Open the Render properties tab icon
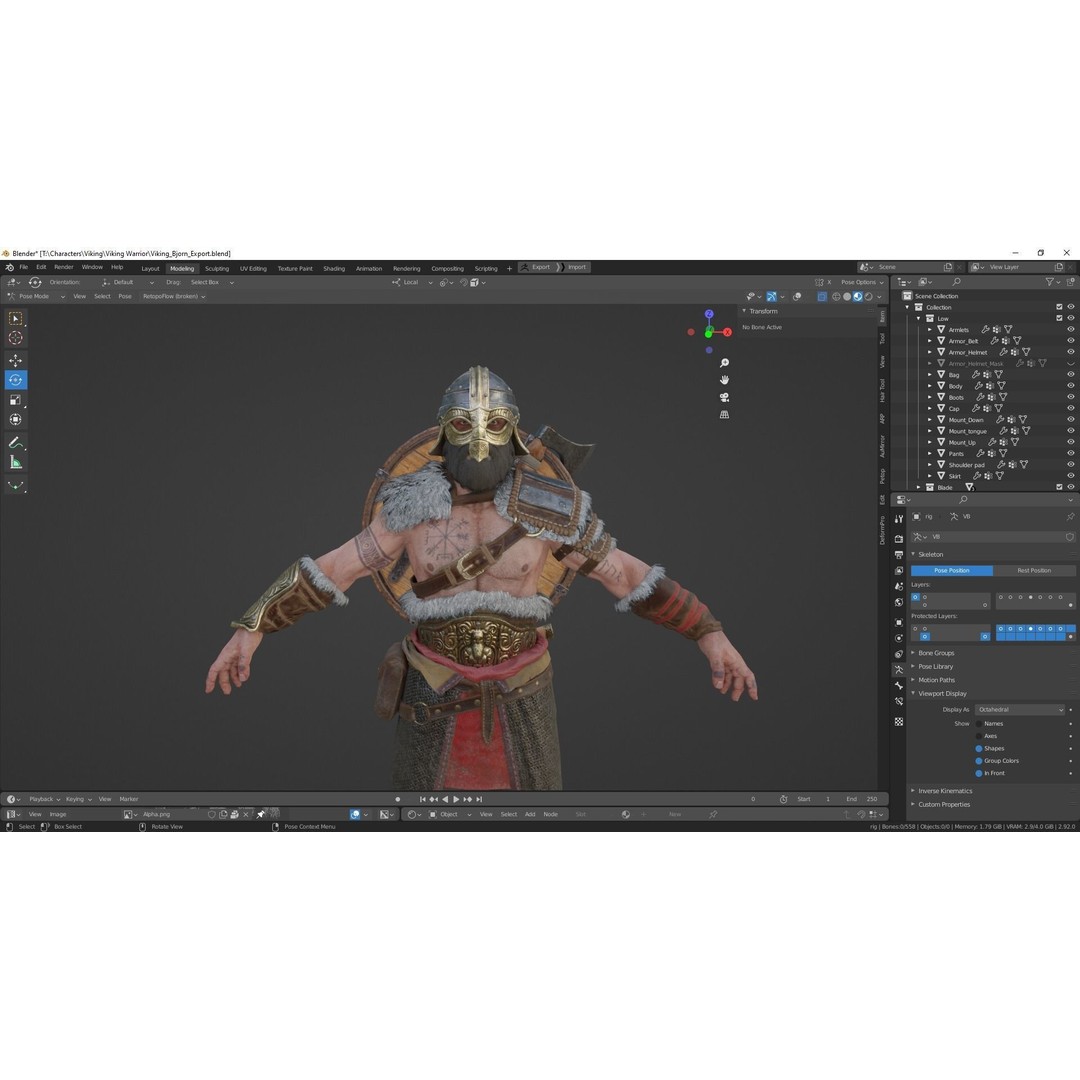The image size is (1080, 1080). coord(899,539)
